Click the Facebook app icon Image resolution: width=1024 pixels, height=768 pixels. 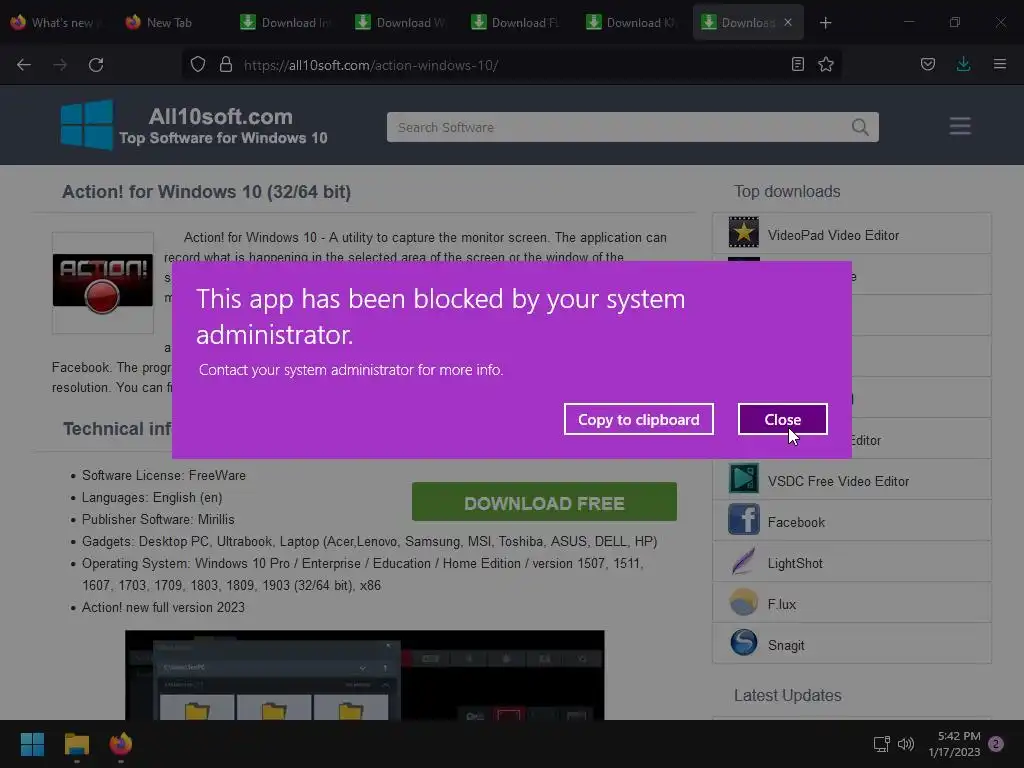coord(743,520)
